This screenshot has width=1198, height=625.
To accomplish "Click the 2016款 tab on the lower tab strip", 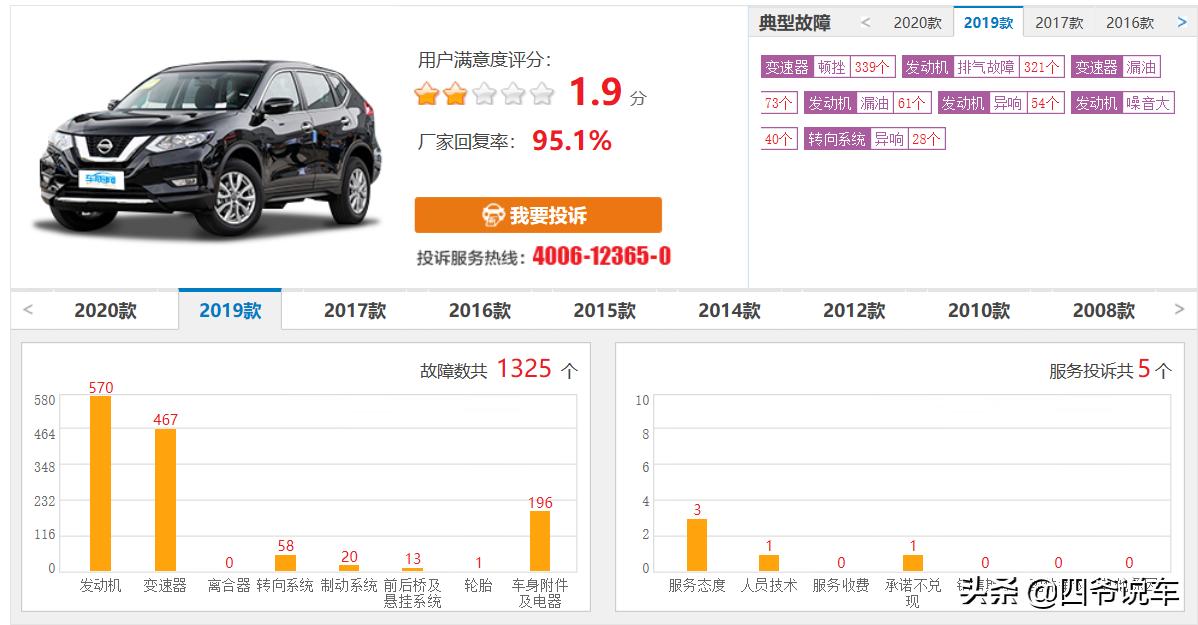I will tap(479, 310).
